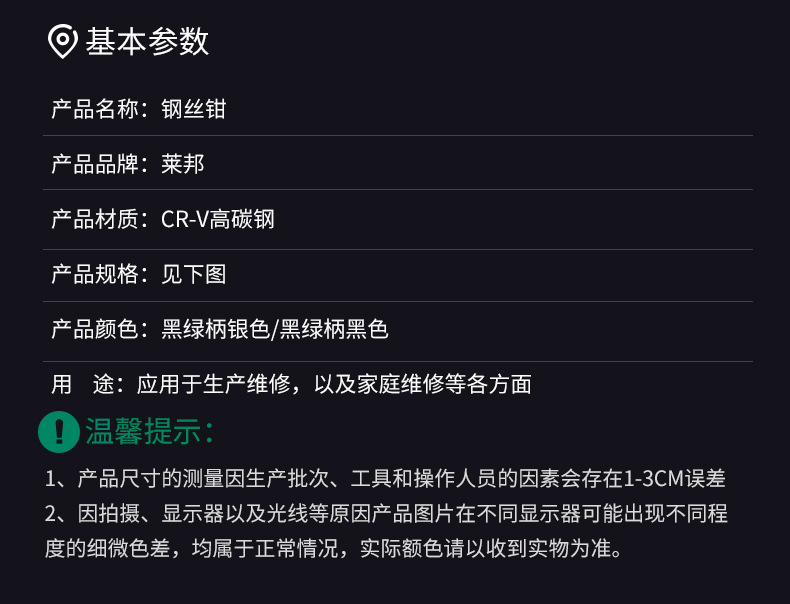Screen dimensions: 790x604
Task: Select the 产品规格 label
Action: (x=95, y=274)
